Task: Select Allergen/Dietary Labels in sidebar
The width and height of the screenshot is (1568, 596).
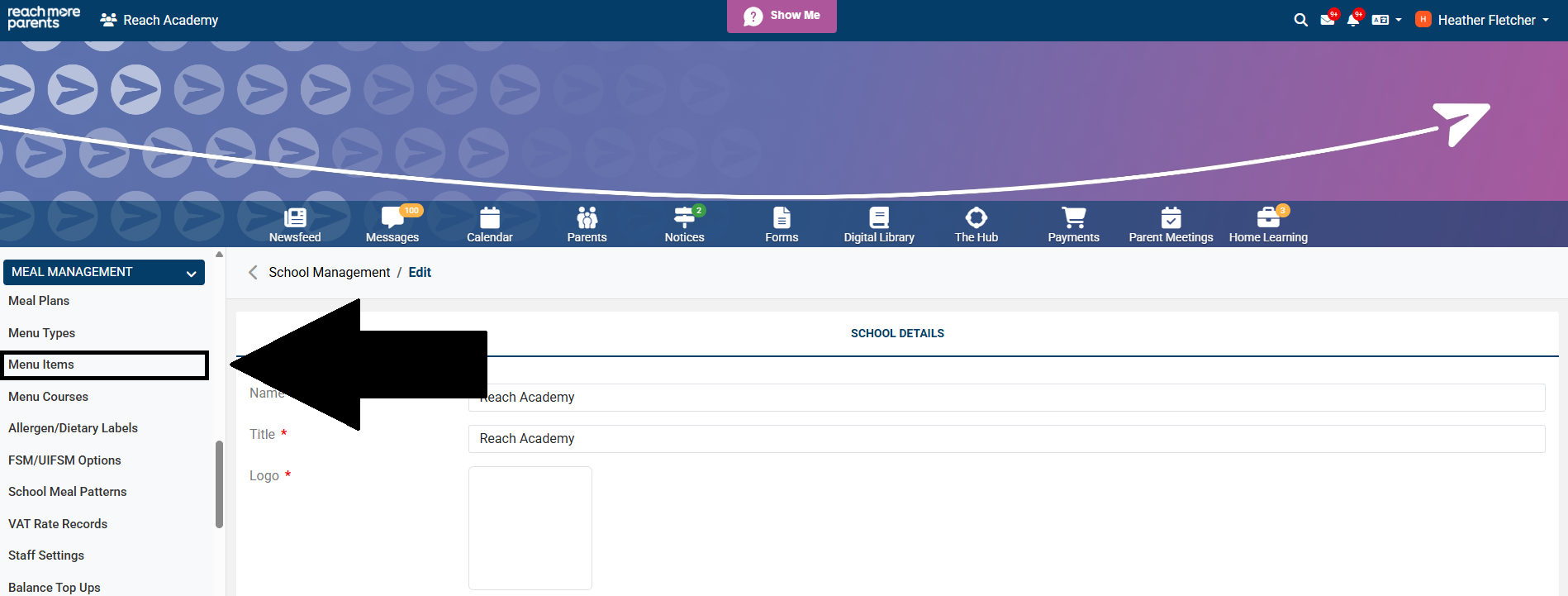Action: pyautogui.click(x=73, y=428)
